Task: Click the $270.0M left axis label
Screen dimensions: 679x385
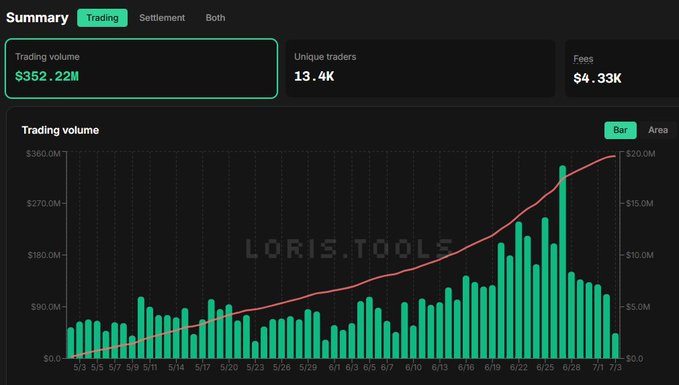Action: pos(43,203)
